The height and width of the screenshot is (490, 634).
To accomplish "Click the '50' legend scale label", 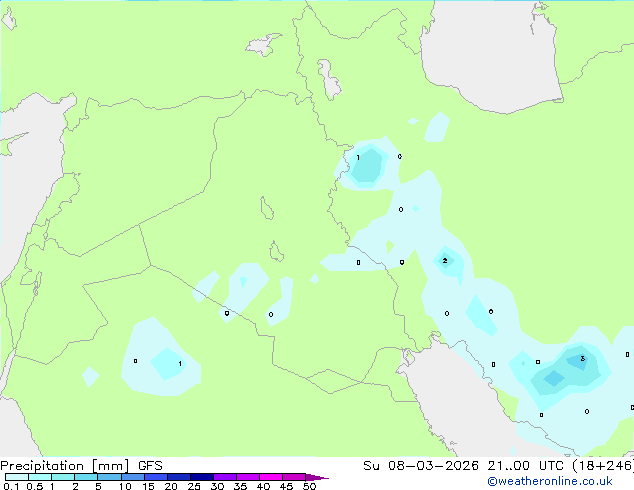I will click(x=310, y=486).
